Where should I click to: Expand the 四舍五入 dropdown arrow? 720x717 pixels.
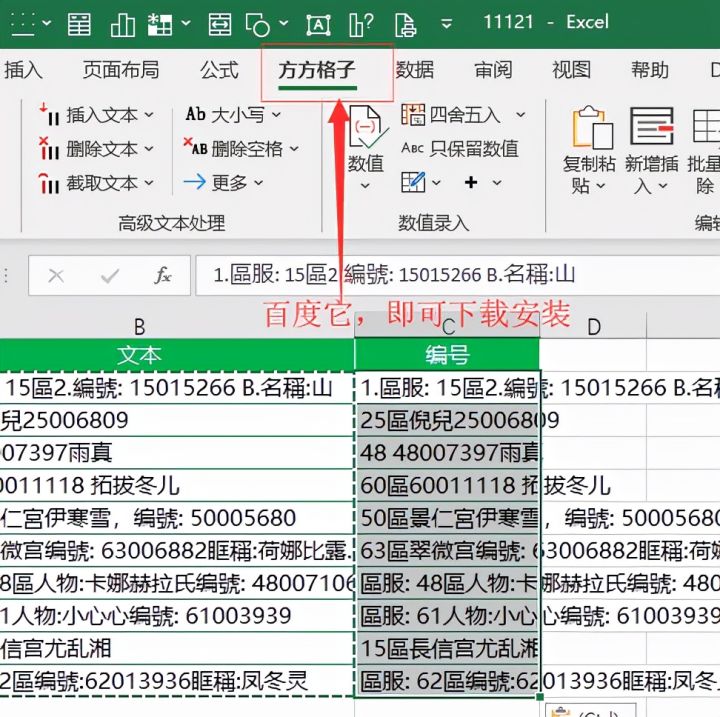pyautogui.click(x=520, y=114)
